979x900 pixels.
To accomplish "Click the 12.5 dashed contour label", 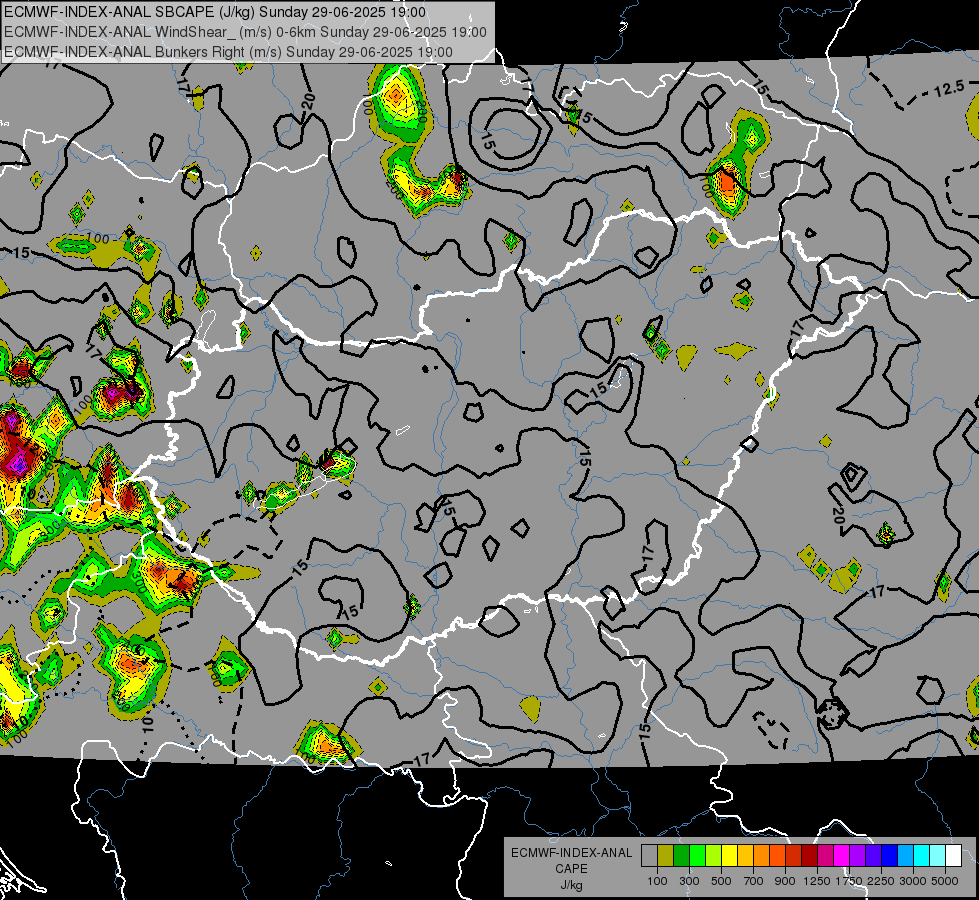I will click(949, 89).
